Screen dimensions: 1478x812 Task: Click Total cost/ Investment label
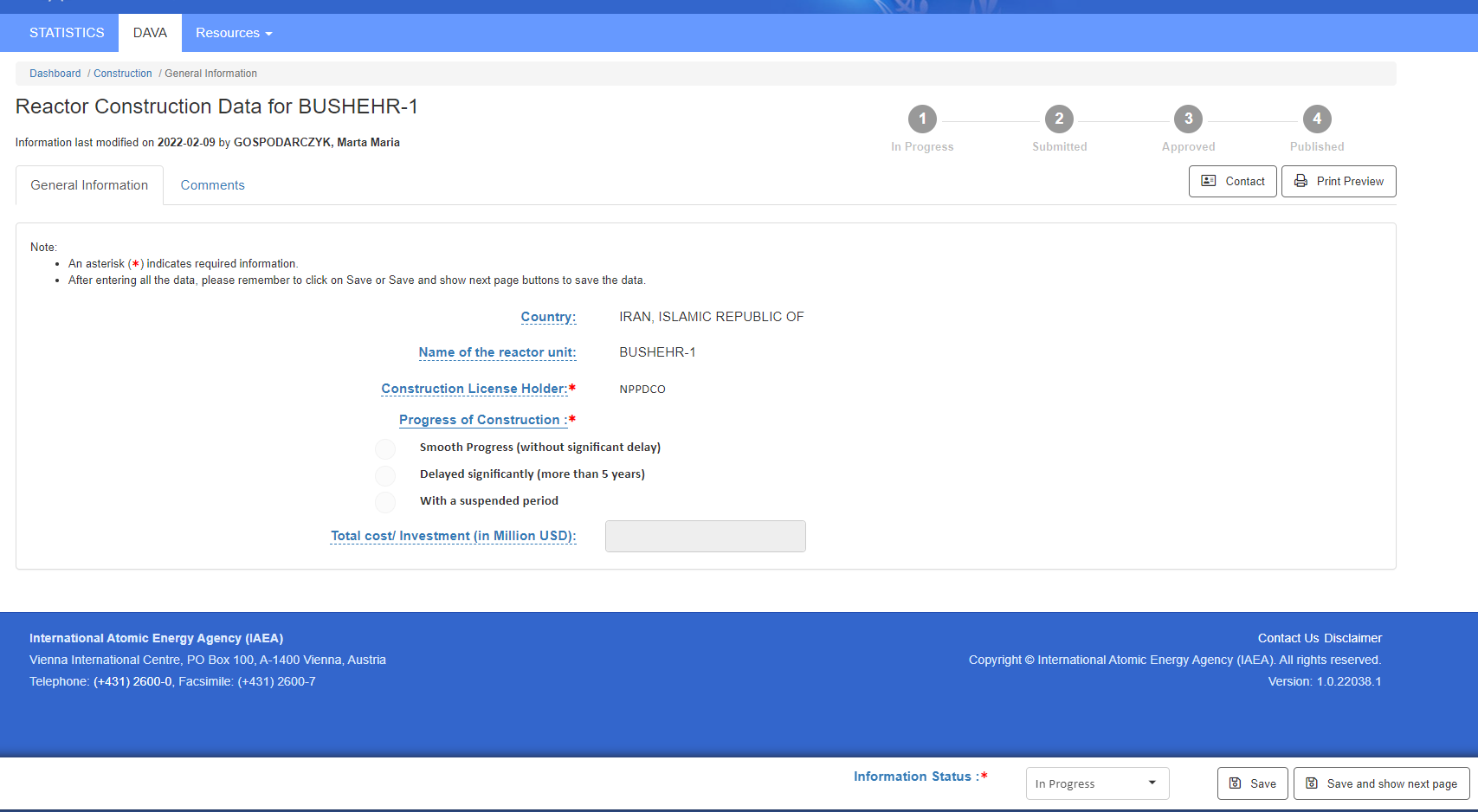pos(453,536)
